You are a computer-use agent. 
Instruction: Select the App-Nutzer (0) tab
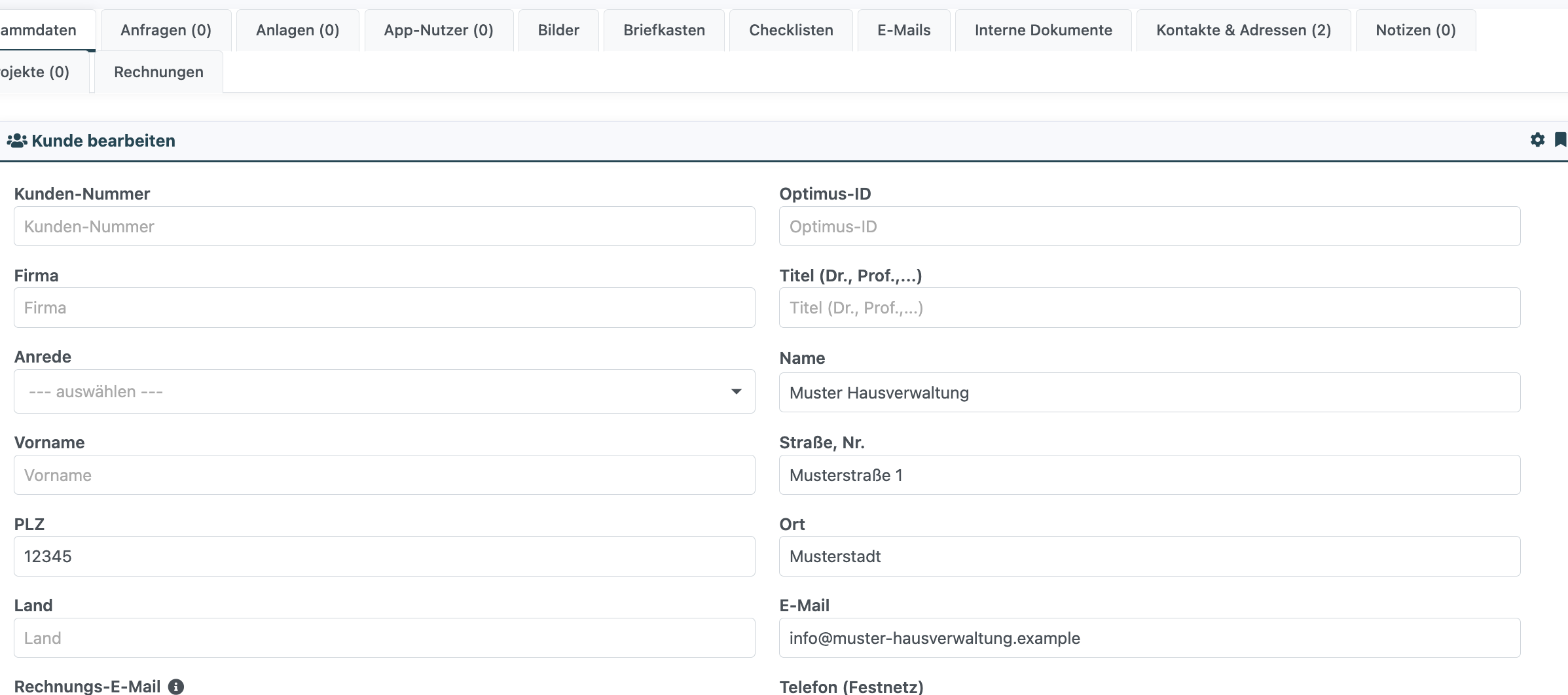(x=439, y=30)
